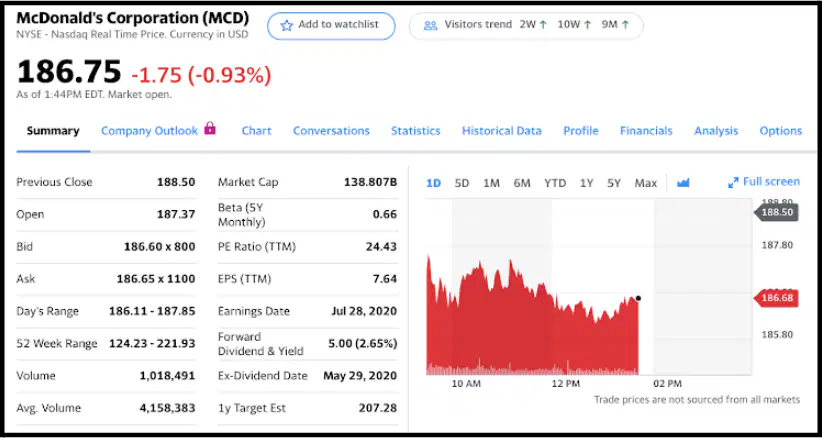Click the 02 PM time axis label
The width and height of the screenshot is (822, 438).
pos(667,384)
